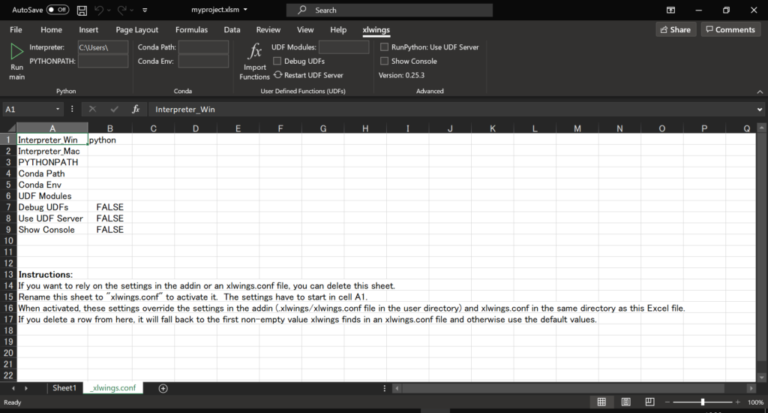Screen dimensions: 768x413
Task: Adjust the zoom slider handle
Action: (702, 402)
